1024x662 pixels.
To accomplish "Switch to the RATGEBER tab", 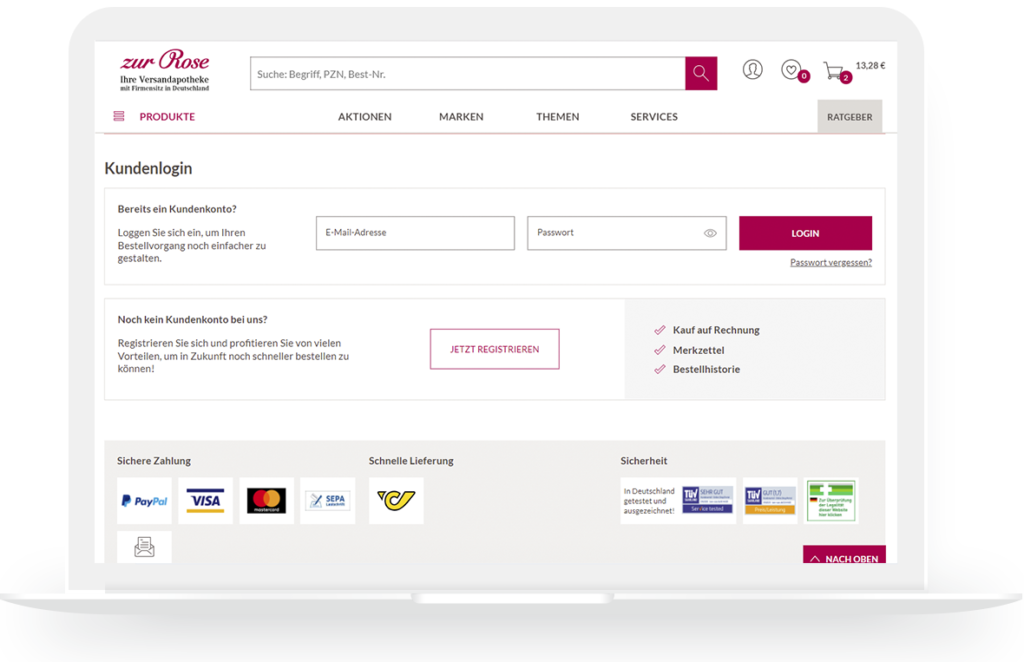I will pos(850,117).
